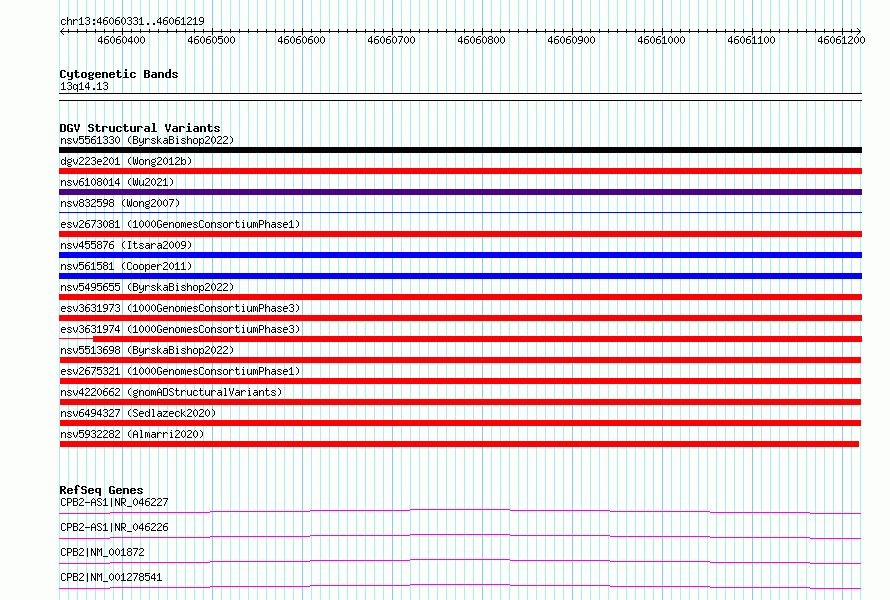Open variant esv2673081 (1000GenomesConsortiumPhase1) label
Screen dimensions: 890x600
[x=180, y=224]
